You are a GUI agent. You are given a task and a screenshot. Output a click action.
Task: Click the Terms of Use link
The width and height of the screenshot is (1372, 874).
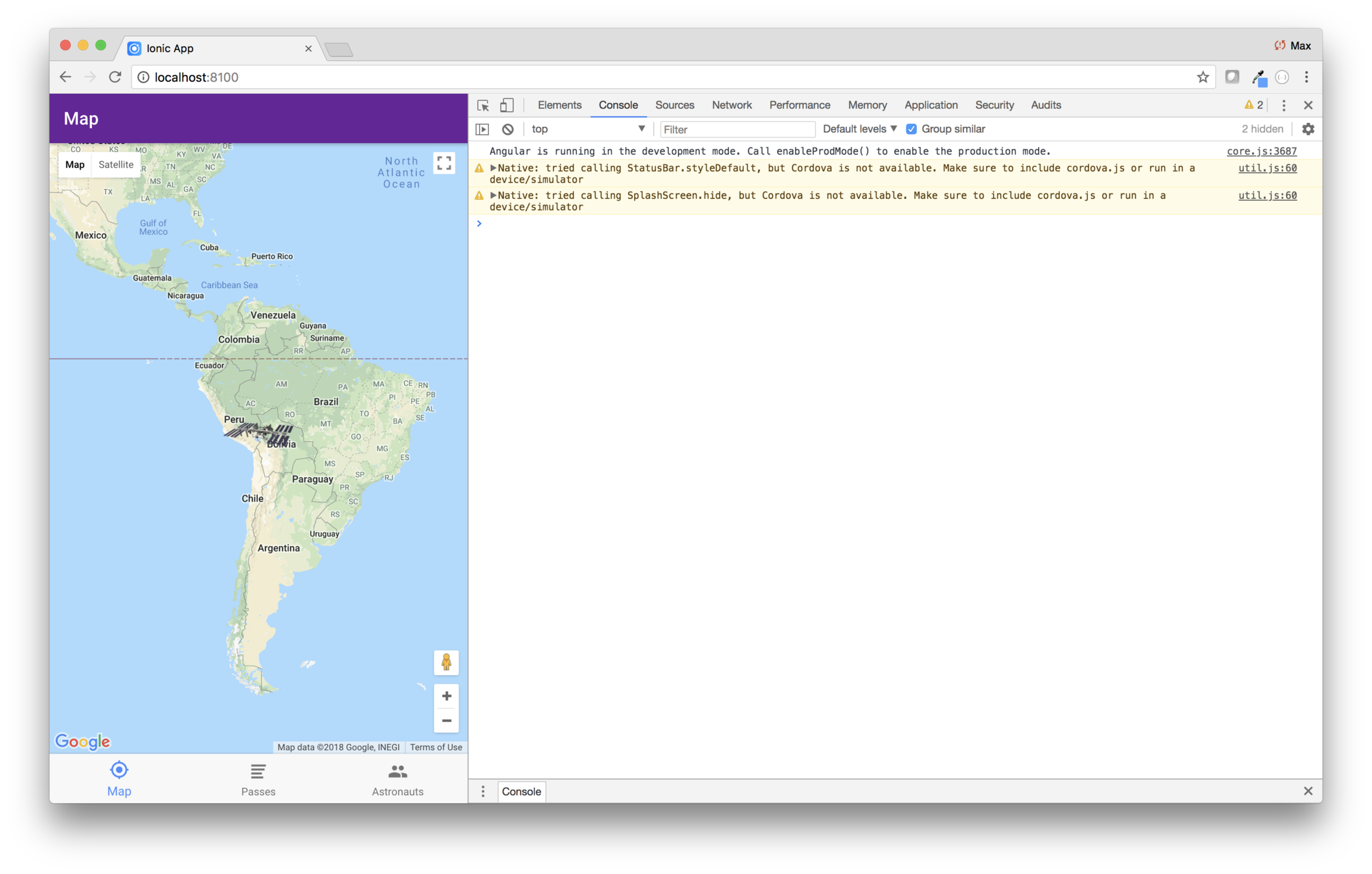(x=436, y=747)
